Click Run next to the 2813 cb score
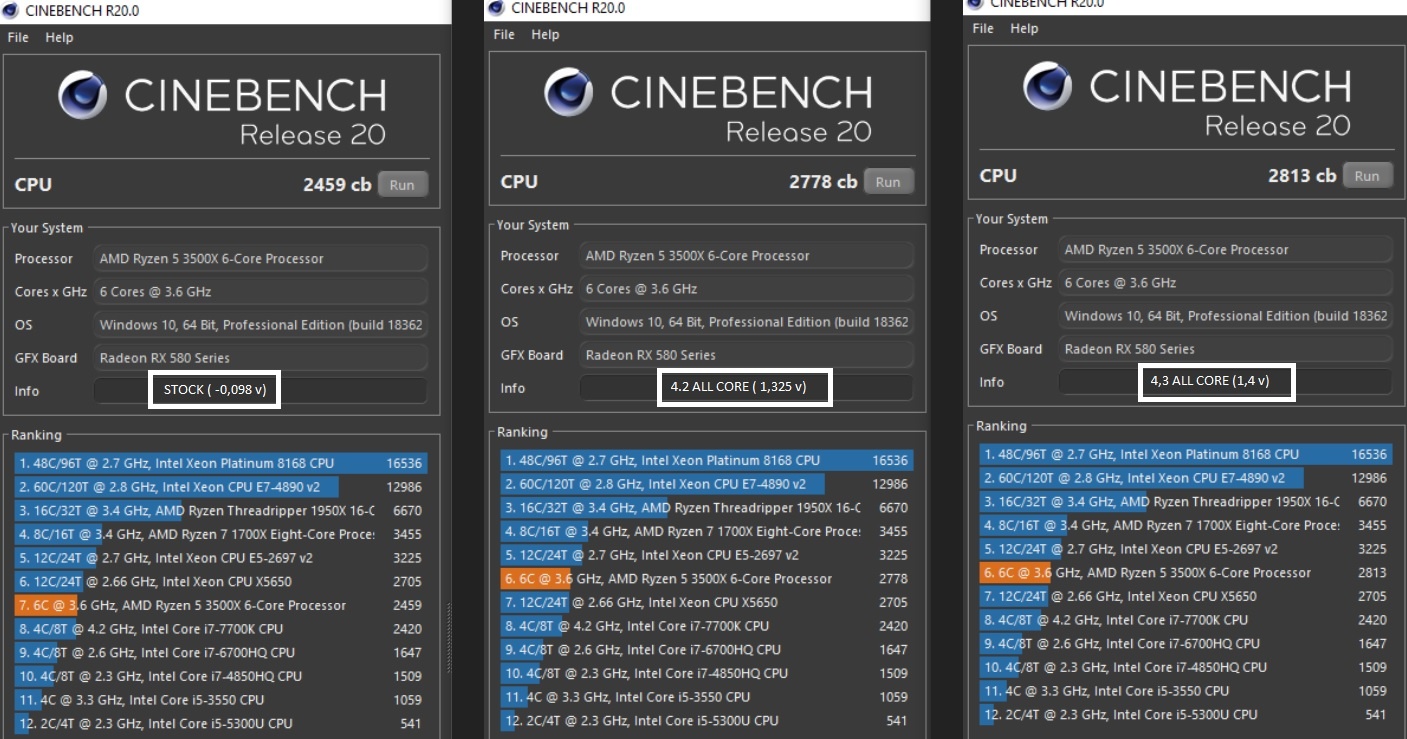The image size is (1407, 739). click(1367, 176)
